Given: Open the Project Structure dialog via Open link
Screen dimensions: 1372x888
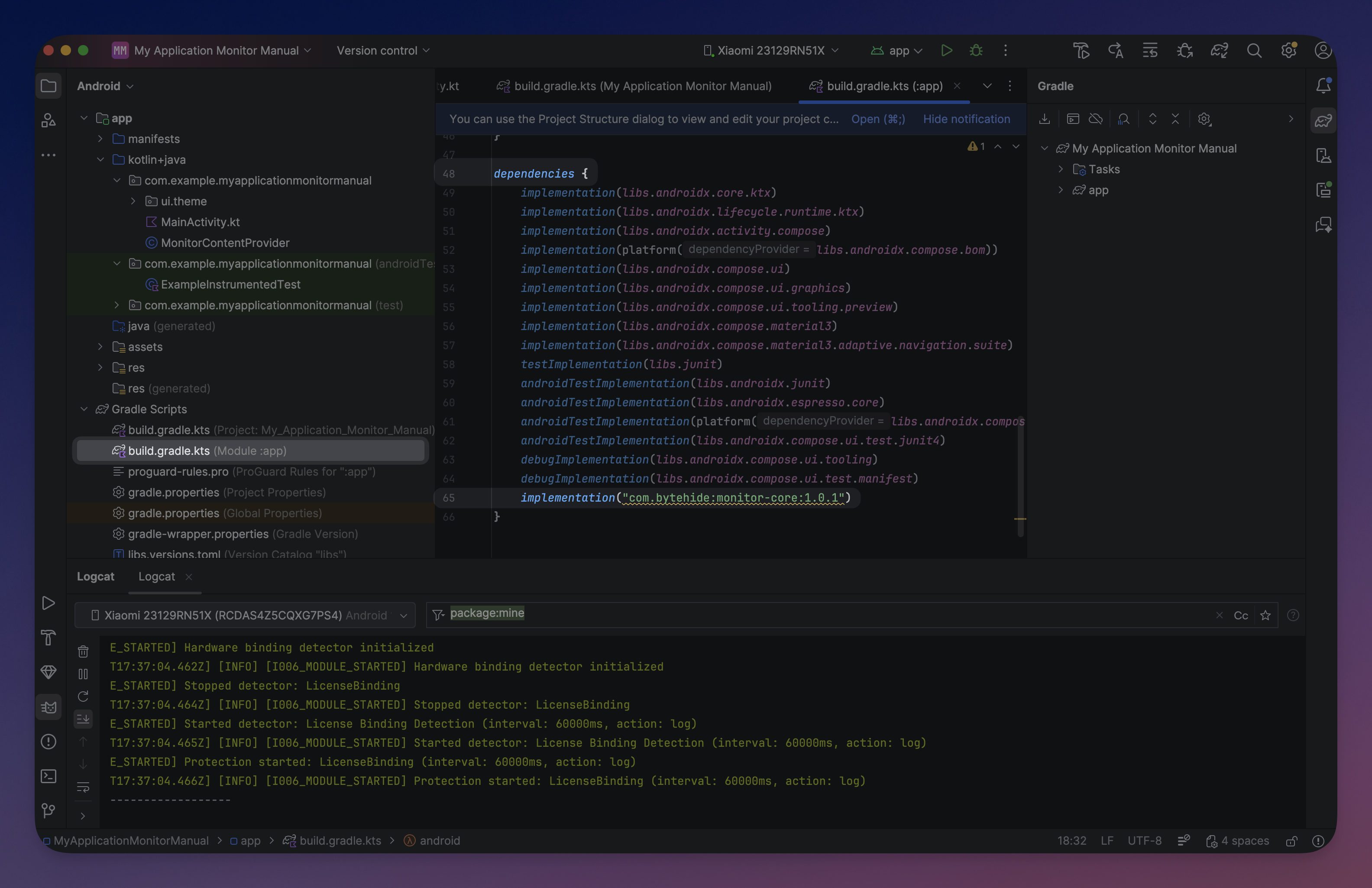Looking at the screenshot, I should pyautogui.click(x=877, y=120).
